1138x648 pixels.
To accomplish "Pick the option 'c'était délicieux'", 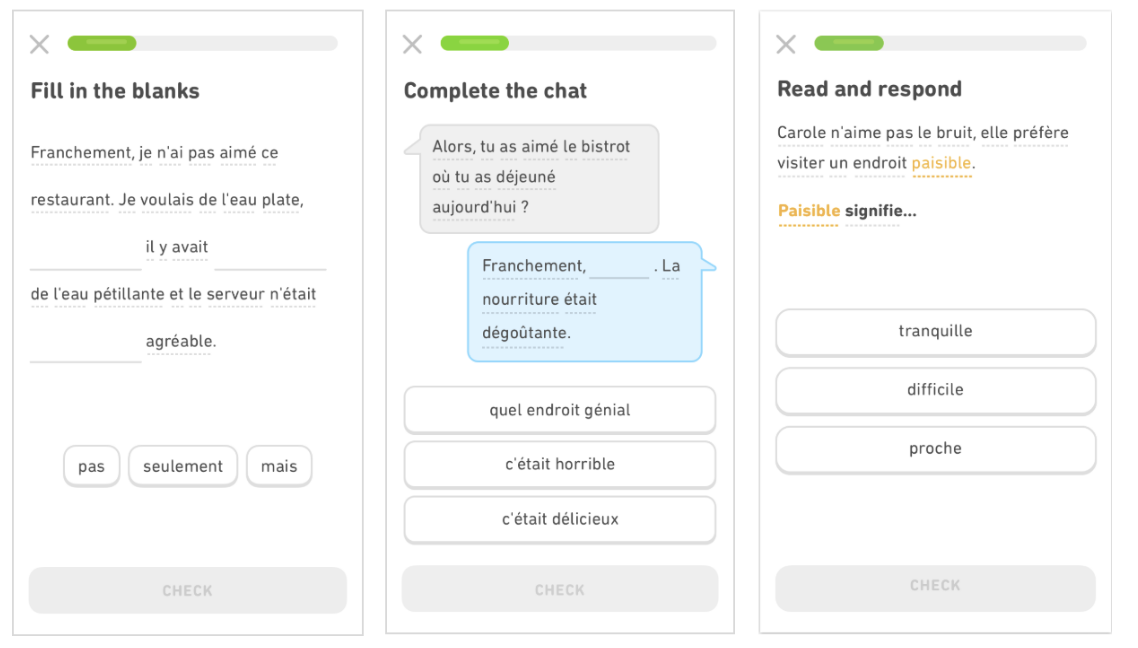I will pos(559,519).
